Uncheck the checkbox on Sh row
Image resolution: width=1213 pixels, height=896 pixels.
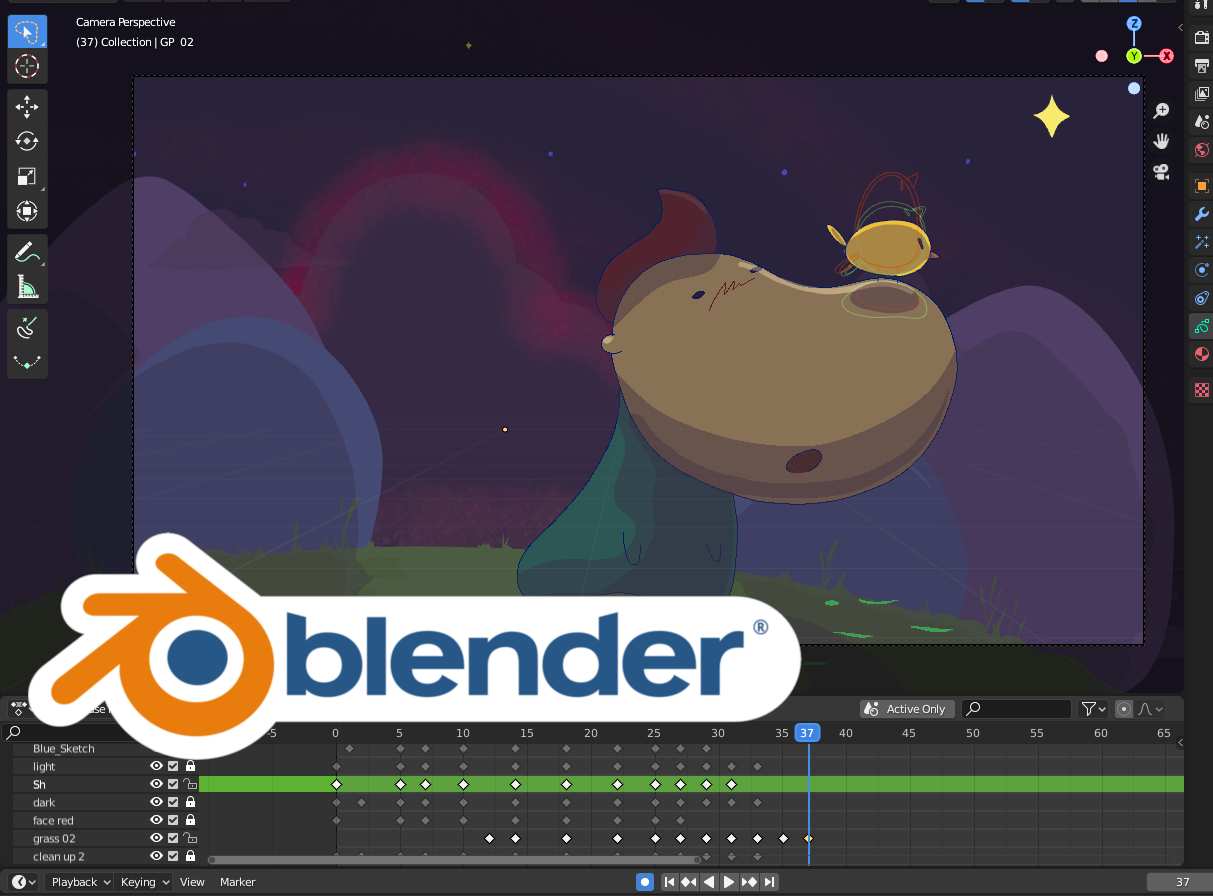click(x=173, y=784)
